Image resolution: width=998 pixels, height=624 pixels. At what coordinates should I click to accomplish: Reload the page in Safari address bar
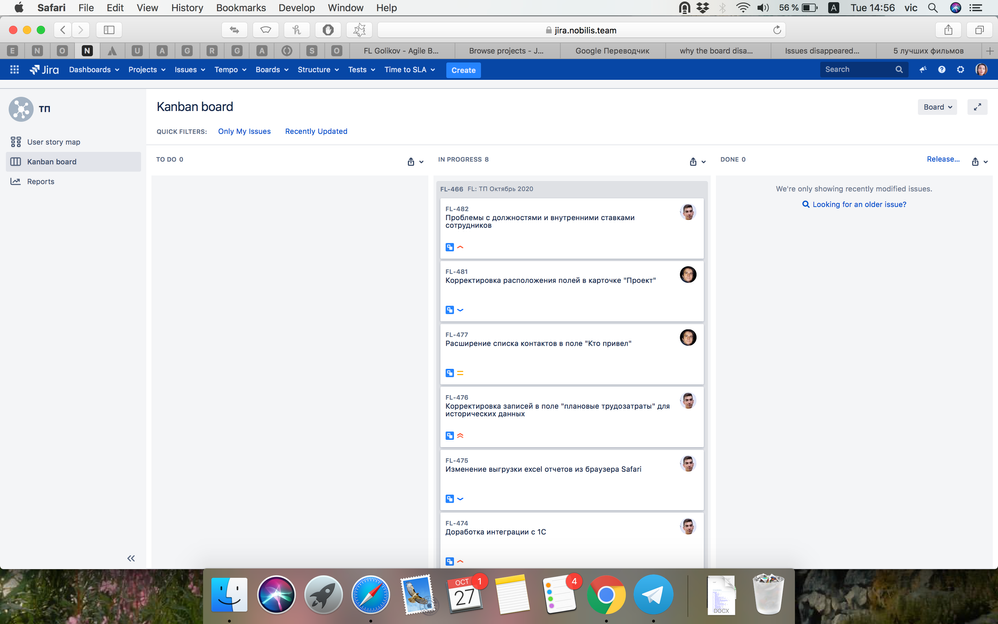click(x=777, y=30)
